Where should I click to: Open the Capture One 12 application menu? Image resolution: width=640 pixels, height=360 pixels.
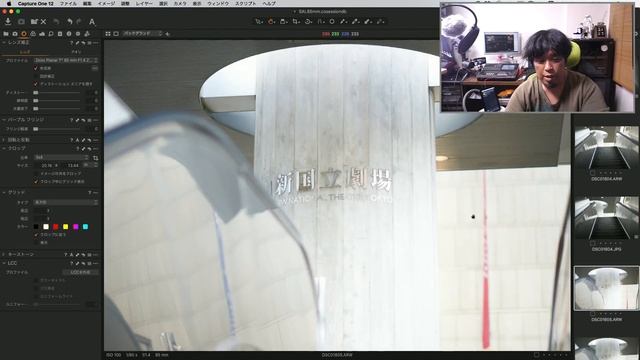pyautogui.click(x=36, y=3)
